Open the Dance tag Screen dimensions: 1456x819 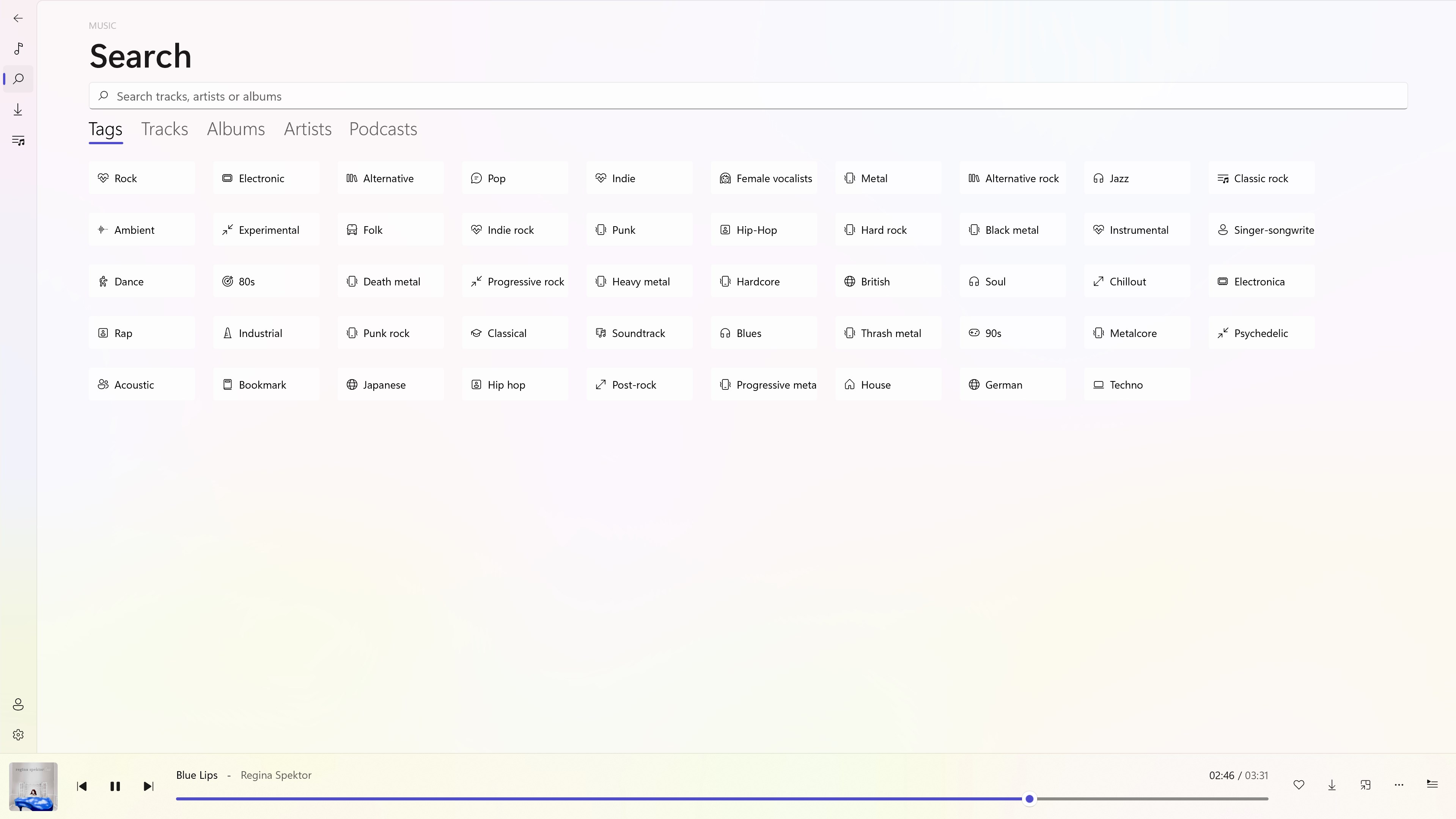click(x=142, y=281)
